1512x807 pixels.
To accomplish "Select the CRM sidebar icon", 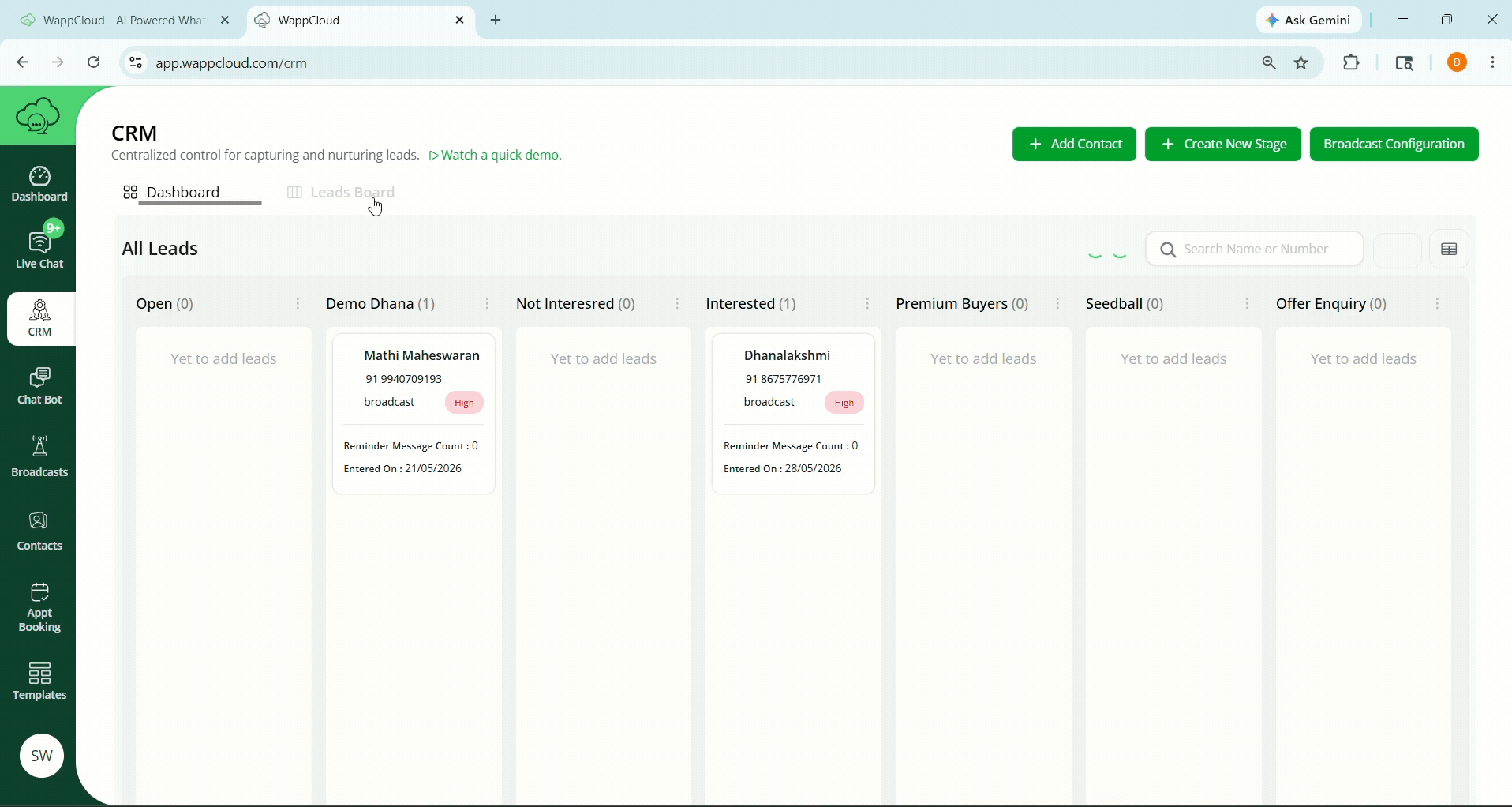I will (x=40, y=320).
